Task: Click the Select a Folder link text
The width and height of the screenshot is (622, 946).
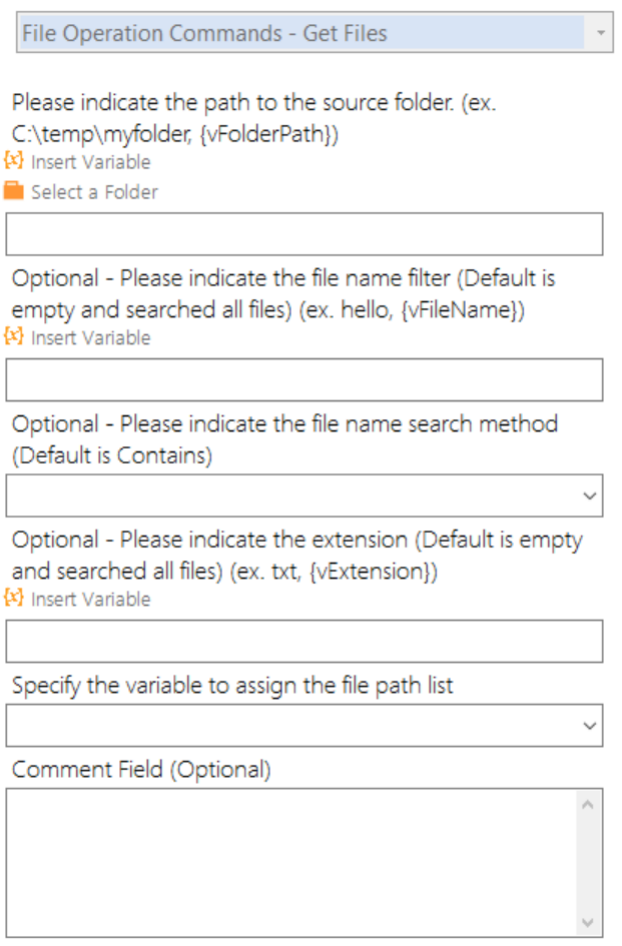Action: coord(95,192)
